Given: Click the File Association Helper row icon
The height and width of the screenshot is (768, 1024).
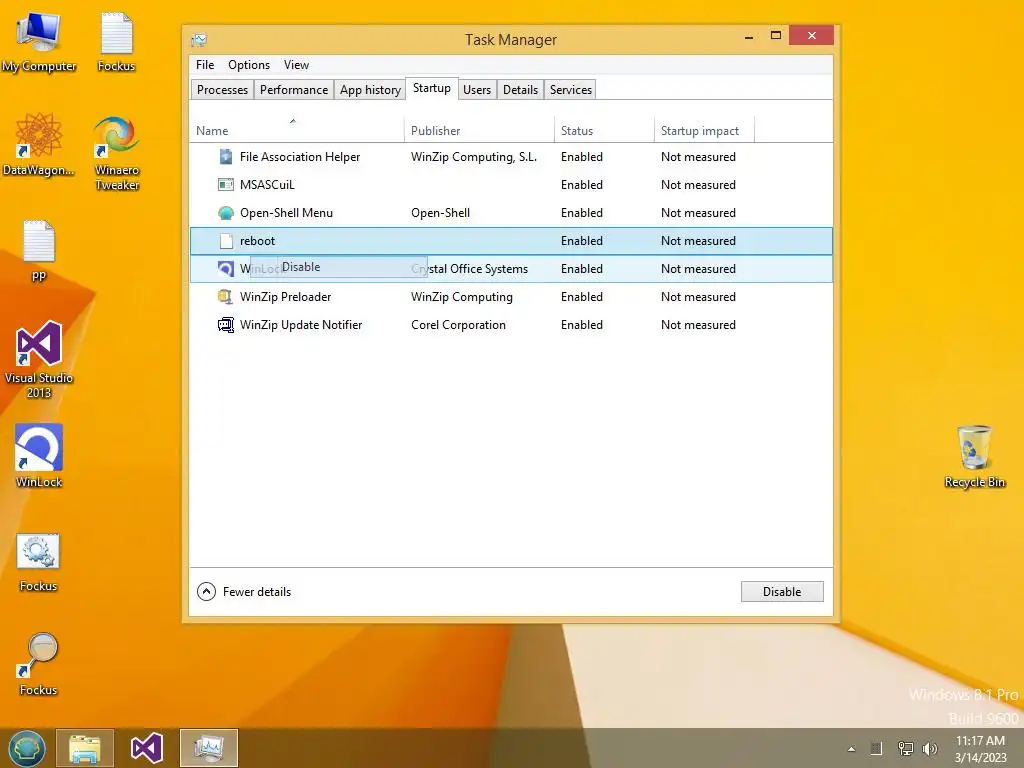Looking at the screenshot, I should pos(225,157).
